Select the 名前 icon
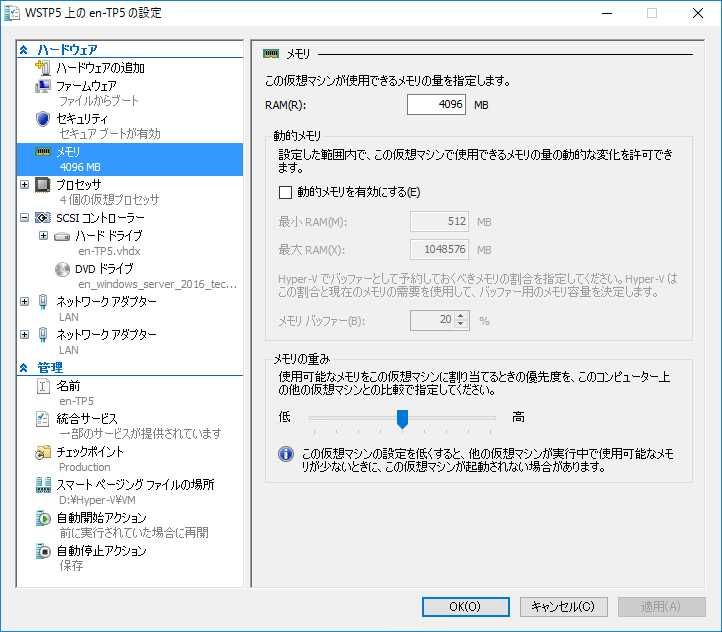 click(x=43, y=386)
